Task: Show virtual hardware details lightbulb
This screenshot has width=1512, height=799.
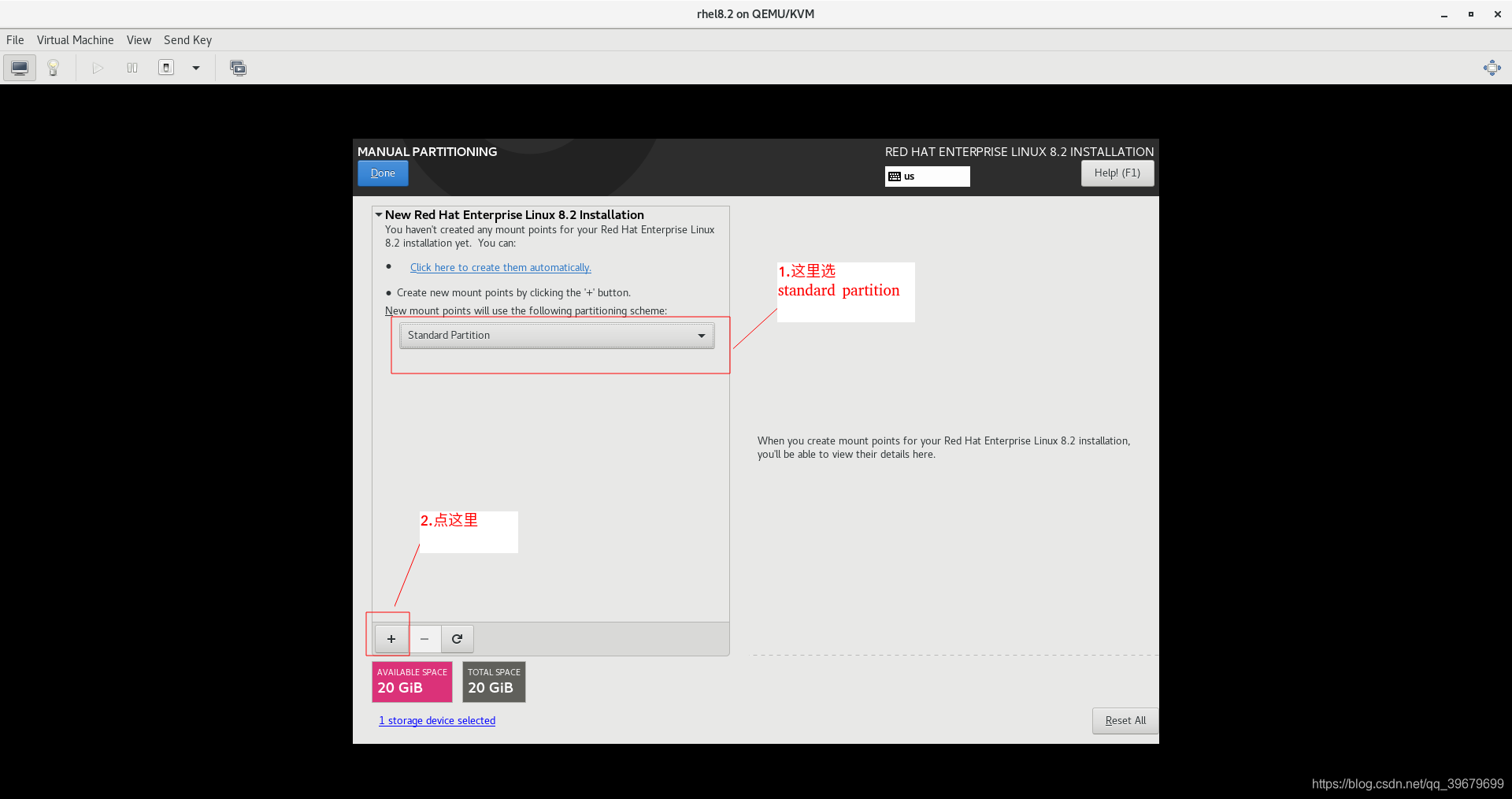Action: [x=54, y=68]
